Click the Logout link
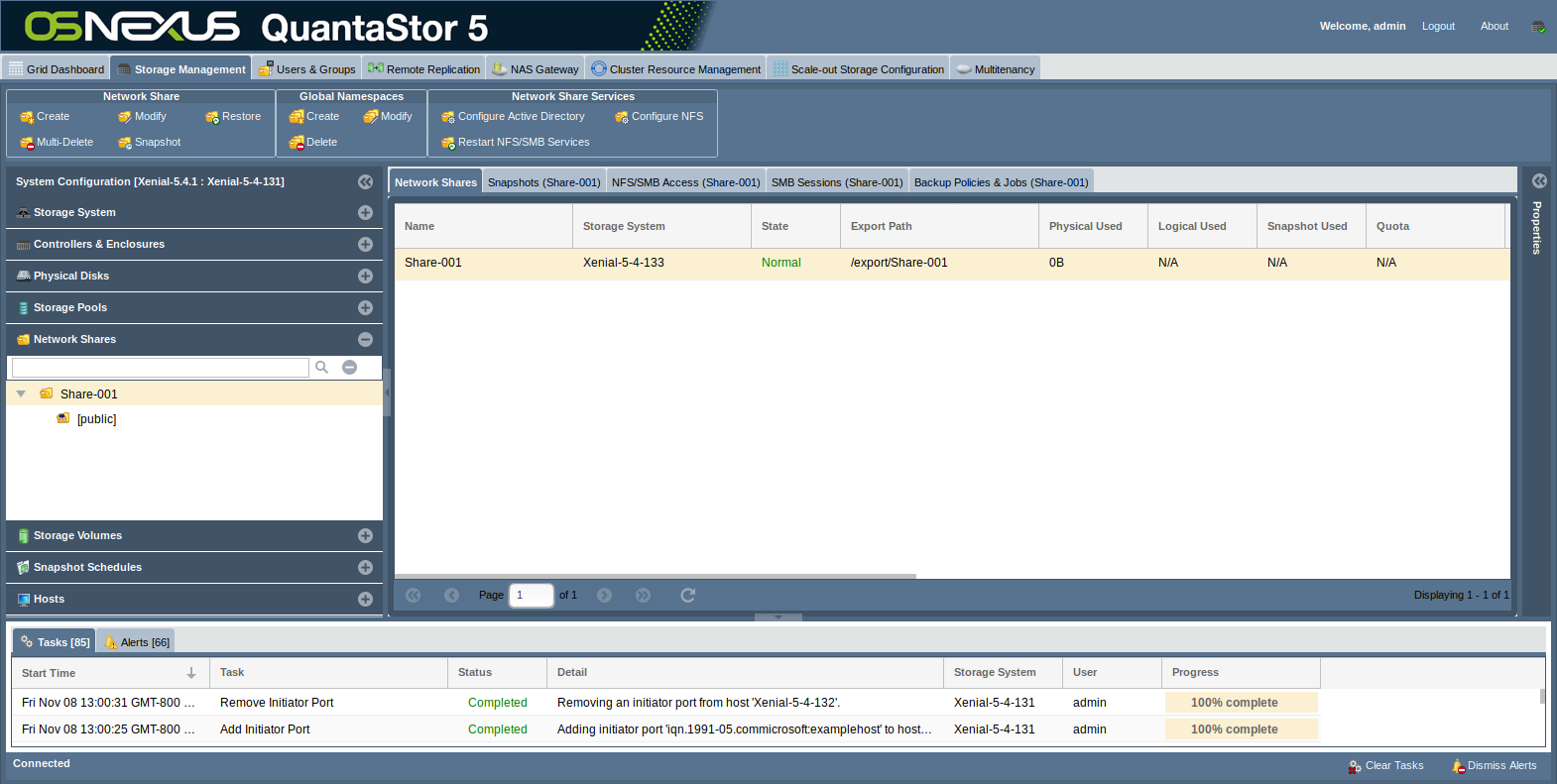The height and width of the screenshot is (784, 1557). coord(1438,27)
